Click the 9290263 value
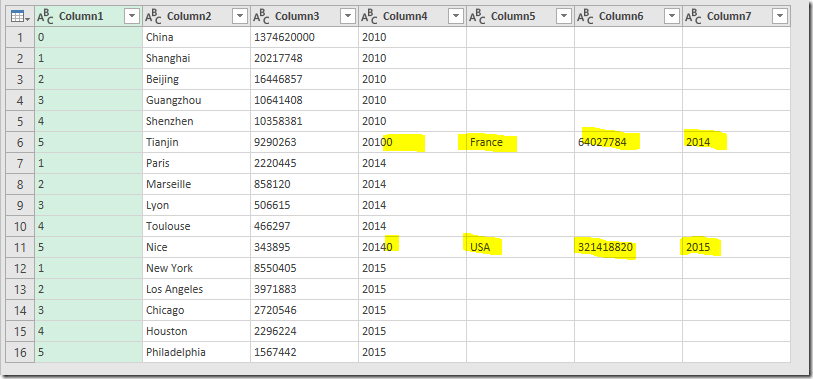This screenshot has height=379, width=813. pyautogui.click(x=275, y=142)
